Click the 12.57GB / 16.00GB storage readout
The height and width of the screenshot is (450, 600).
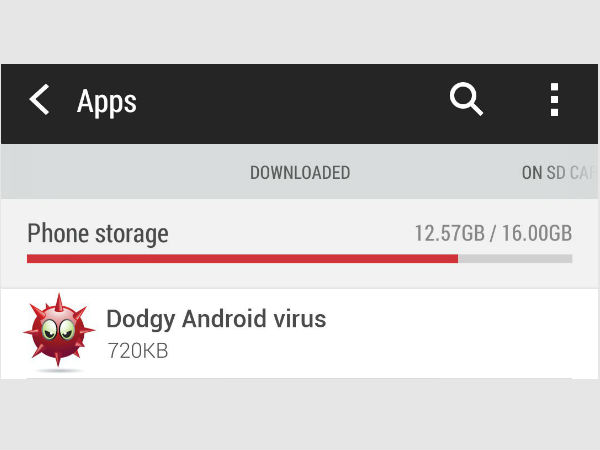(493, 234)
